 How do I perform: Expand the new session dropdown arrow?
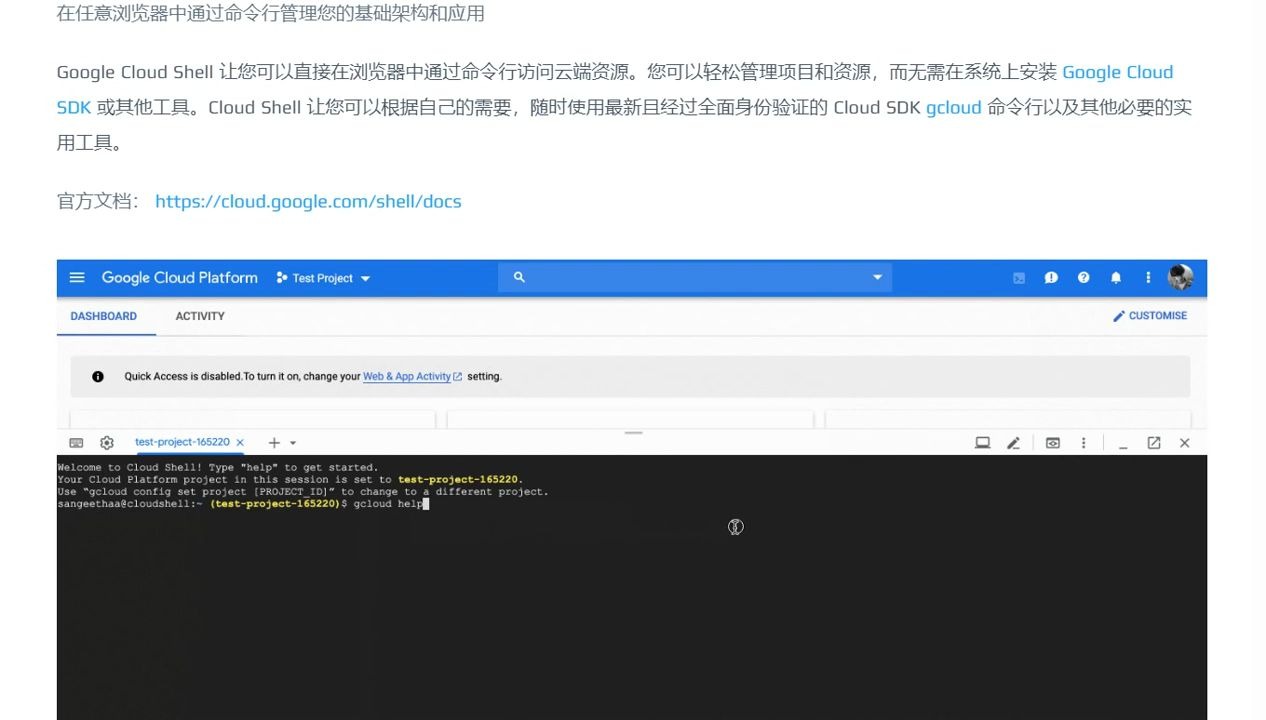click(293, 443)
